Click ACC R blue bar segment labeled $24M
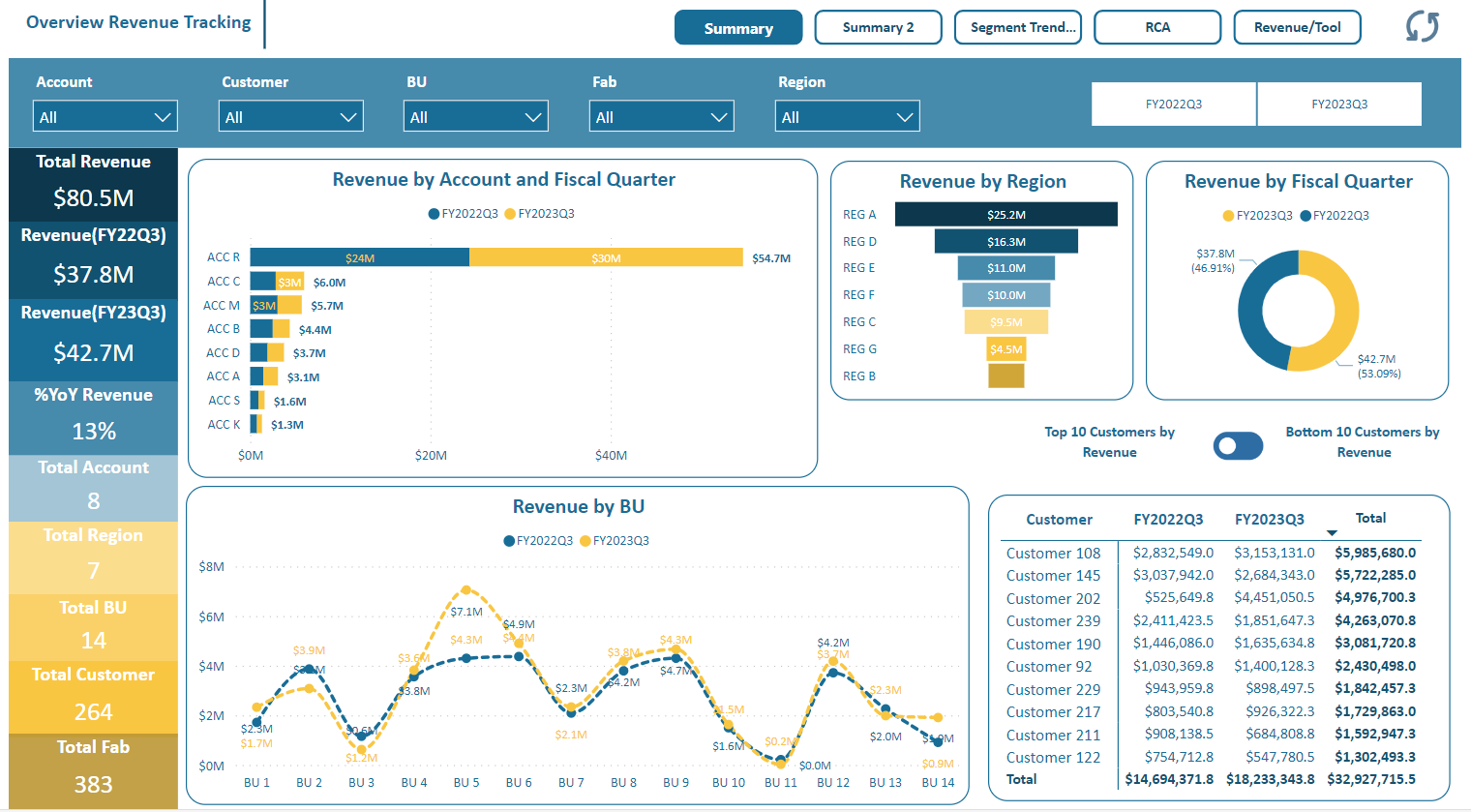 (360, 257)
